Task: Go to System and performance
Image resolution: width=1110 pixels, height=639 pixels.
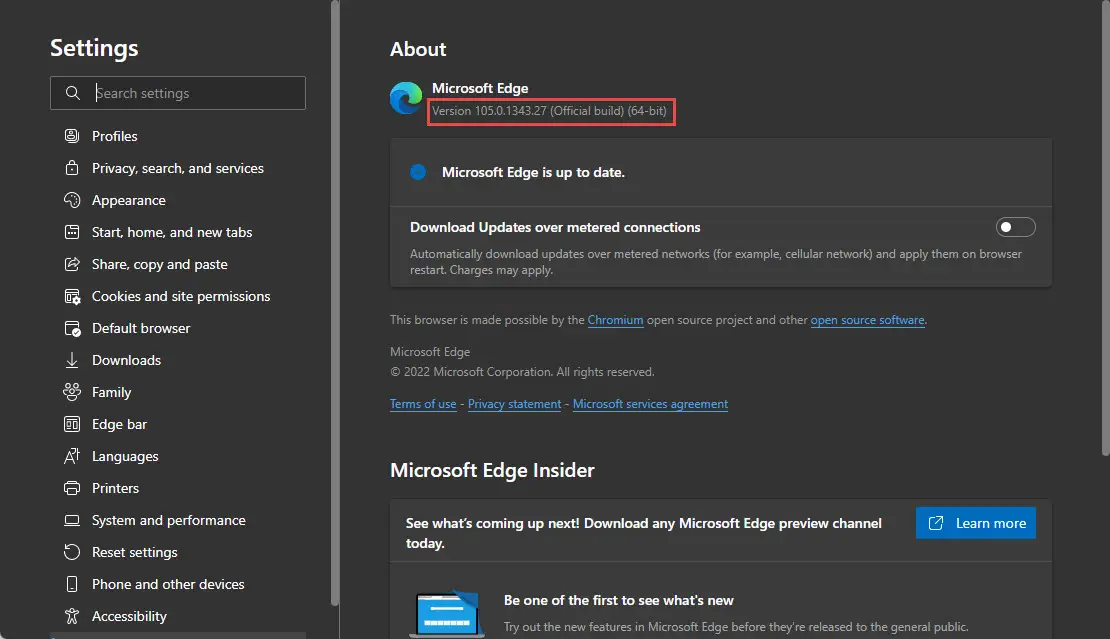Action: 168,521
